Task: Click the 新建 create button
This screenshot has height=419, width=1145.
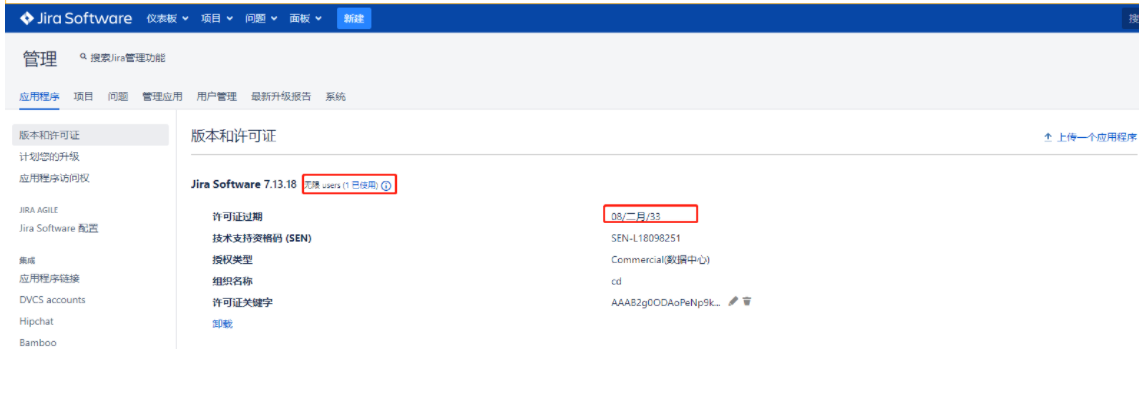Action: coord(354,18)
